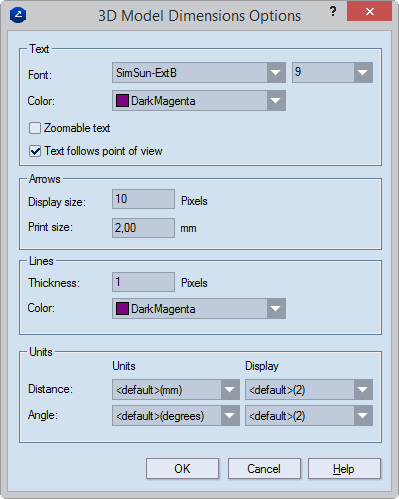The width and height of the screenshot is (399, 499).
Task: Click the Arrows Display size field
Action: pos(143,199)
